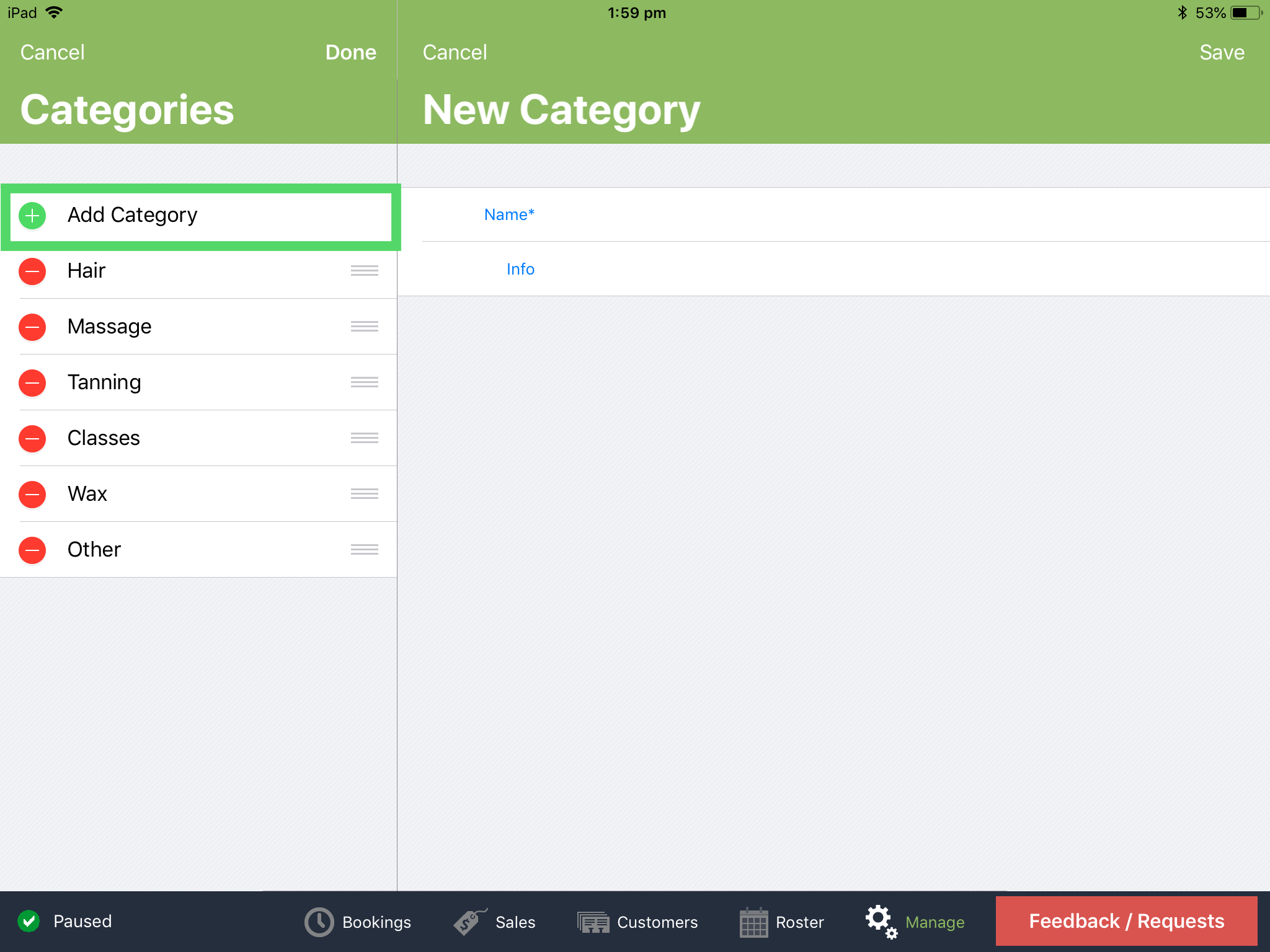Tap the red delete icon beside Tanning
Screen dimensions: 1270x952
pyautogui.click(x=32, y=383)
